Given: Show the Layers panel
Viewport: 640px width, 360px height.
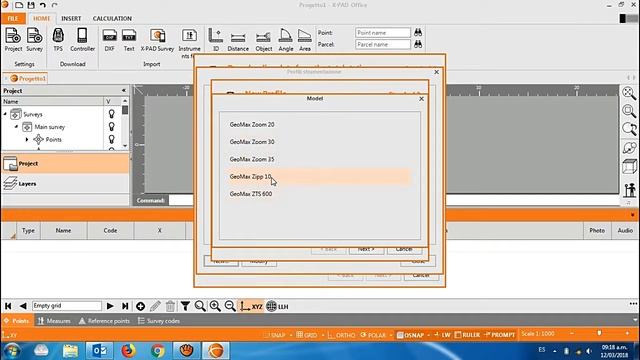Looking at the screenshot, I should [x=65, y=184].
